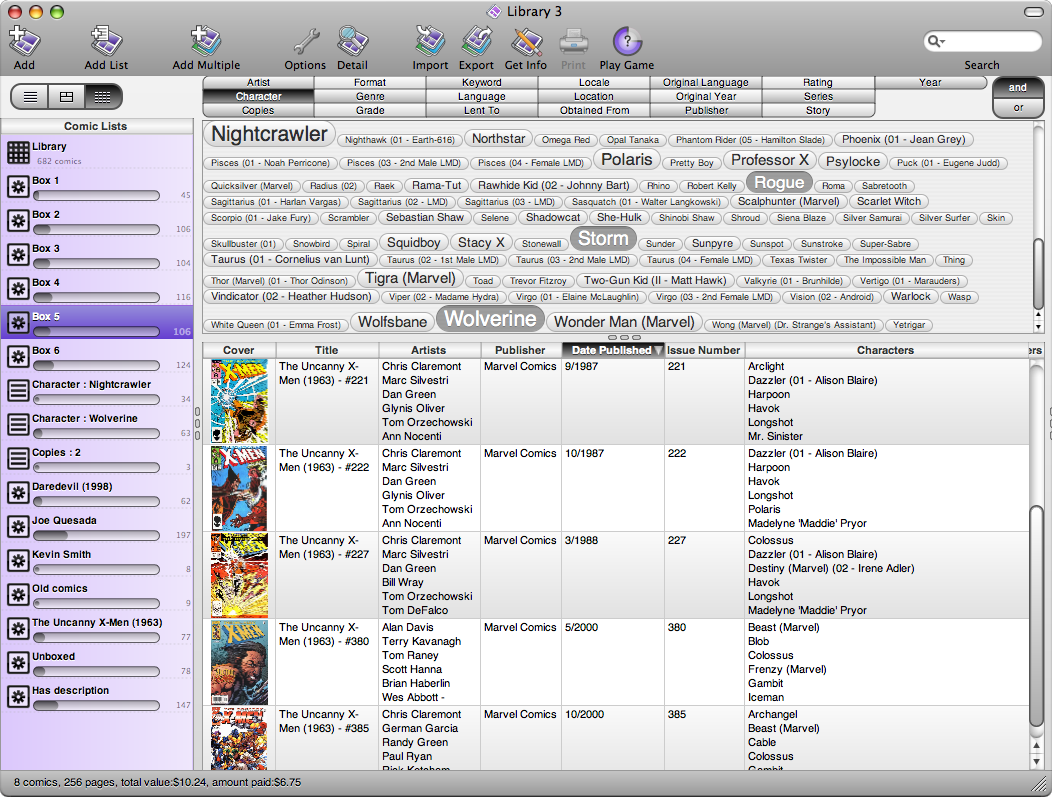The width and height of the screenshot is (1052, 797).
Task: Select Old comics smart list icon
Action: pyautogui.click(x=18, y=594)
